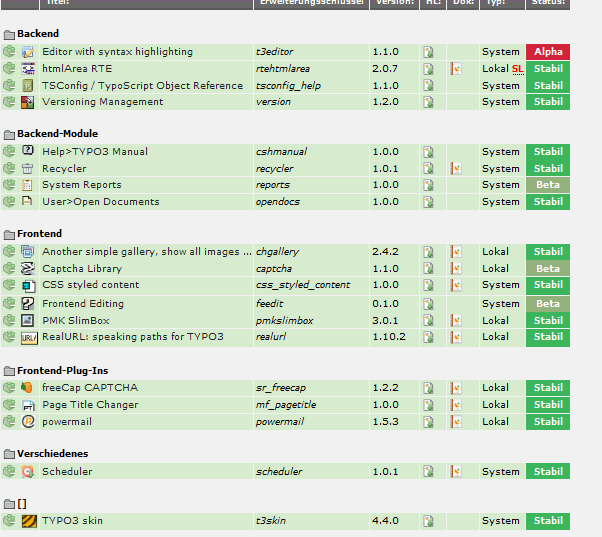Screen dimensions: 602x537
Task: Click the red SL marker beside Lokal
Action: tap(518, 69)
